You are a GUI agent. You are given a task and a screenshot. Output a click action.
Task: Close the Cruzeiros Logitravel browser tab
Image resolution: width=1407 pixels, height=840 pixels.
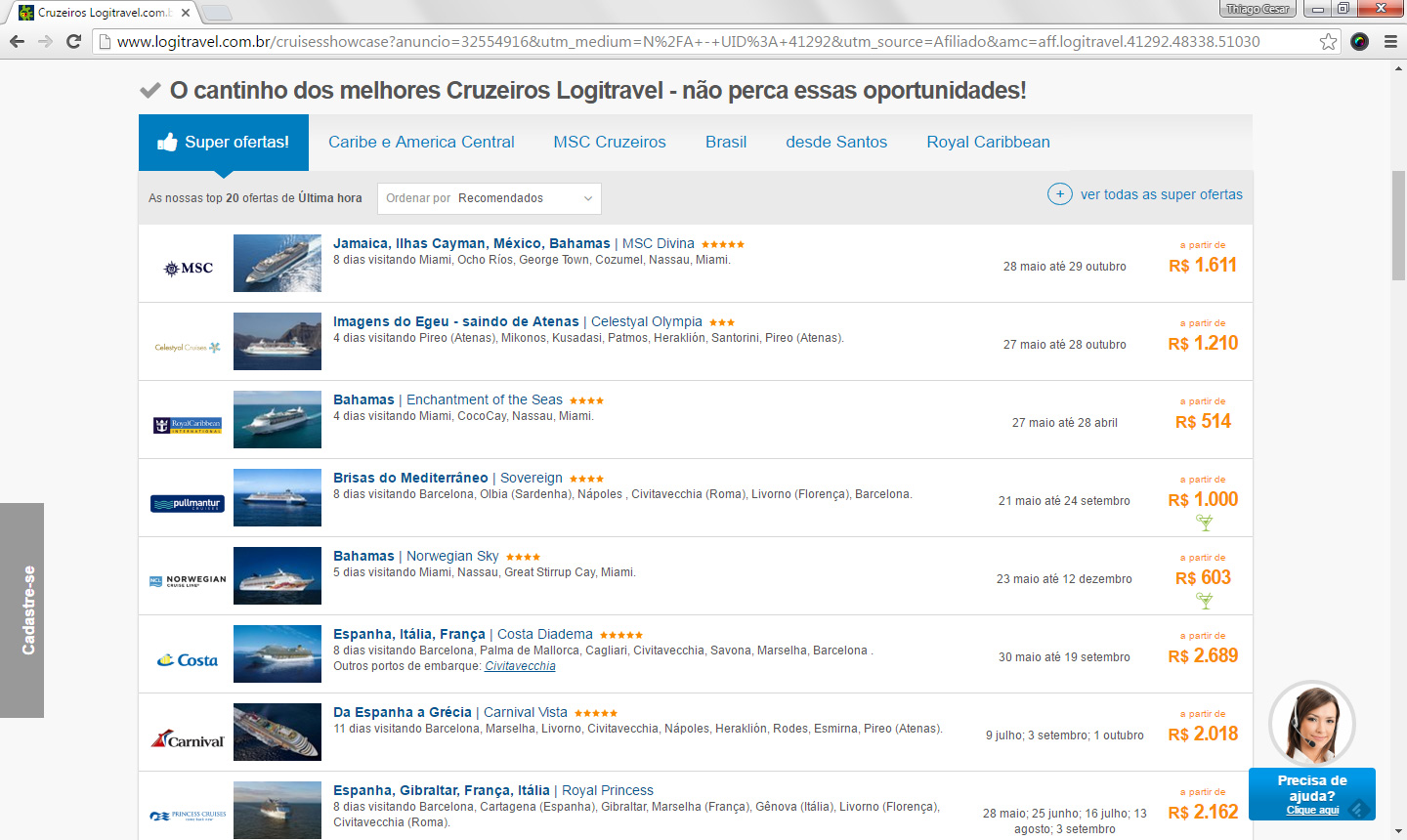tap(186, 13)
